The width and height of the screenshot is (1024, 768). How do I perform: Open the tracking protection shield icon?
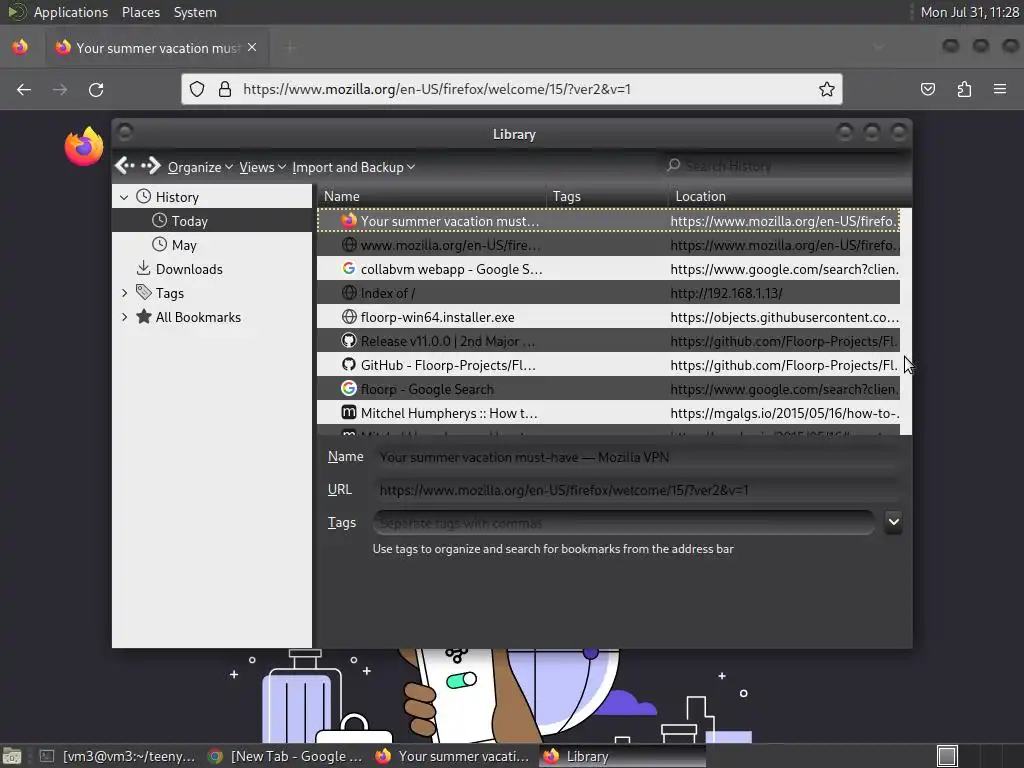point(197,89)
